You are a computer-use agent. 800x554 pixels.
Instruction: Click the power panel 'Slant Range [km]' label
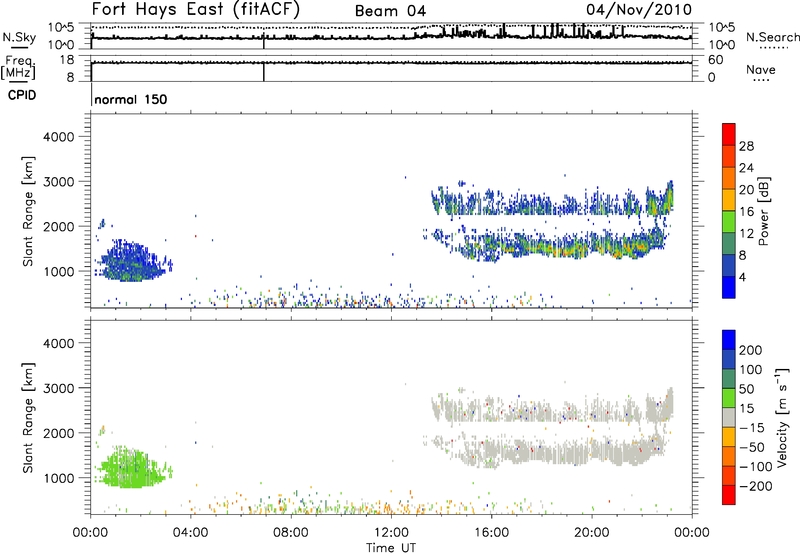point(29,211)
